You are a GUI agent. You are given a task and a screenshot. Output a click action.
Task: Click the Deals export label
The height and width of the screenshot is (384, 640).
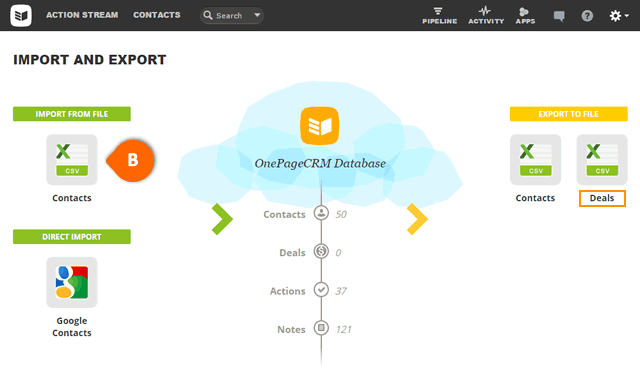pyautogui.click(x=602, y=198)
